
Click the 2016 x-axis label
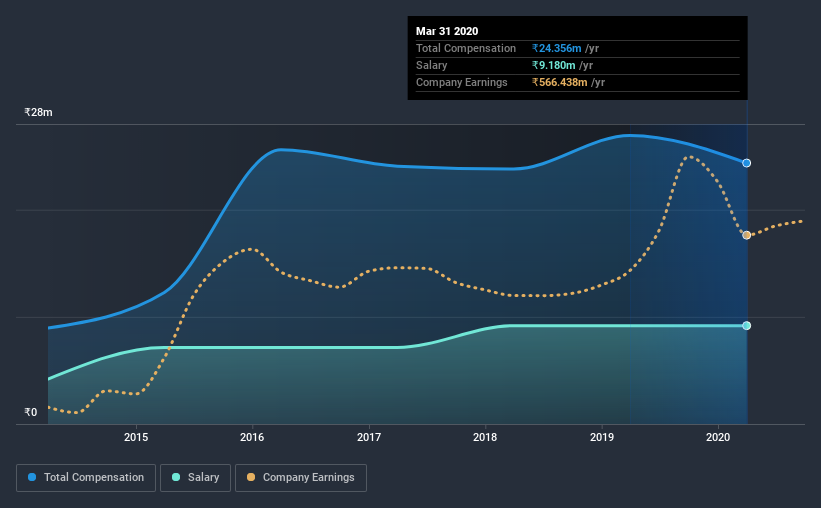[x=252, y=437]
